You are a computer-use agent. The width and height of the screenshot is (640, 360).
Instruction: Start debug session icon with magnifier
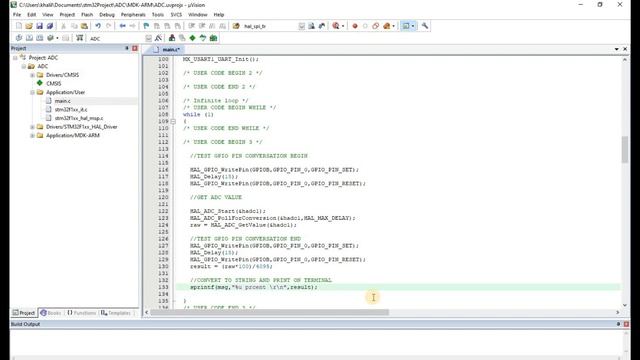tap(336, 26)
